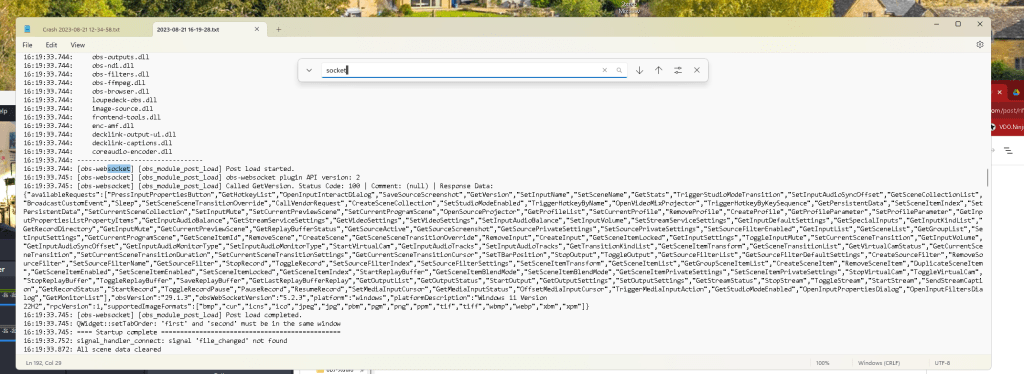Click 'Post load started.' log line
Screen dimensions: 1024x374
click(x=159, y=168)
